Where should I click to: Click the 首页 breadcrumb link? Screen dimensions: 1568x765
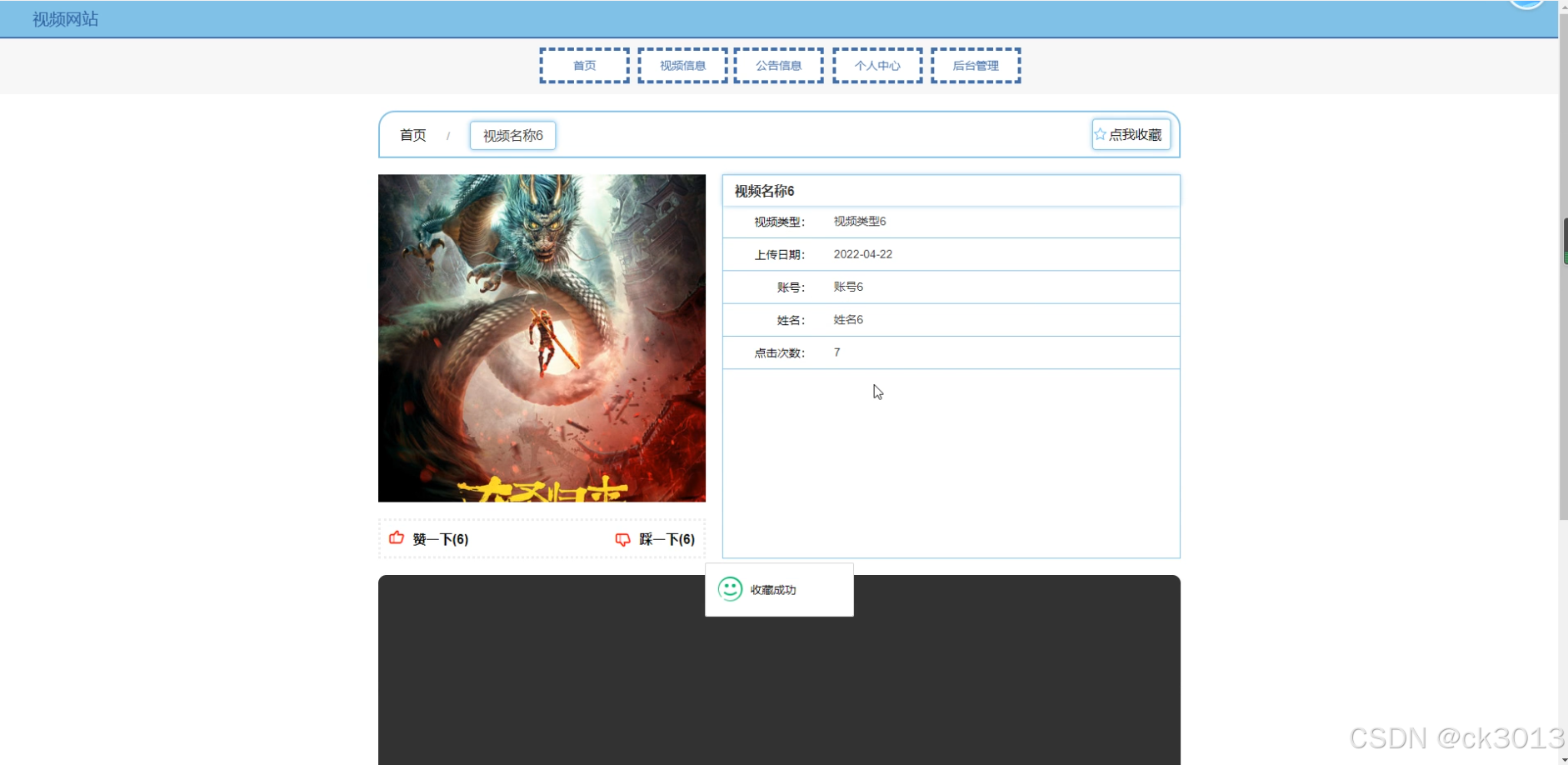pos(413,135)
